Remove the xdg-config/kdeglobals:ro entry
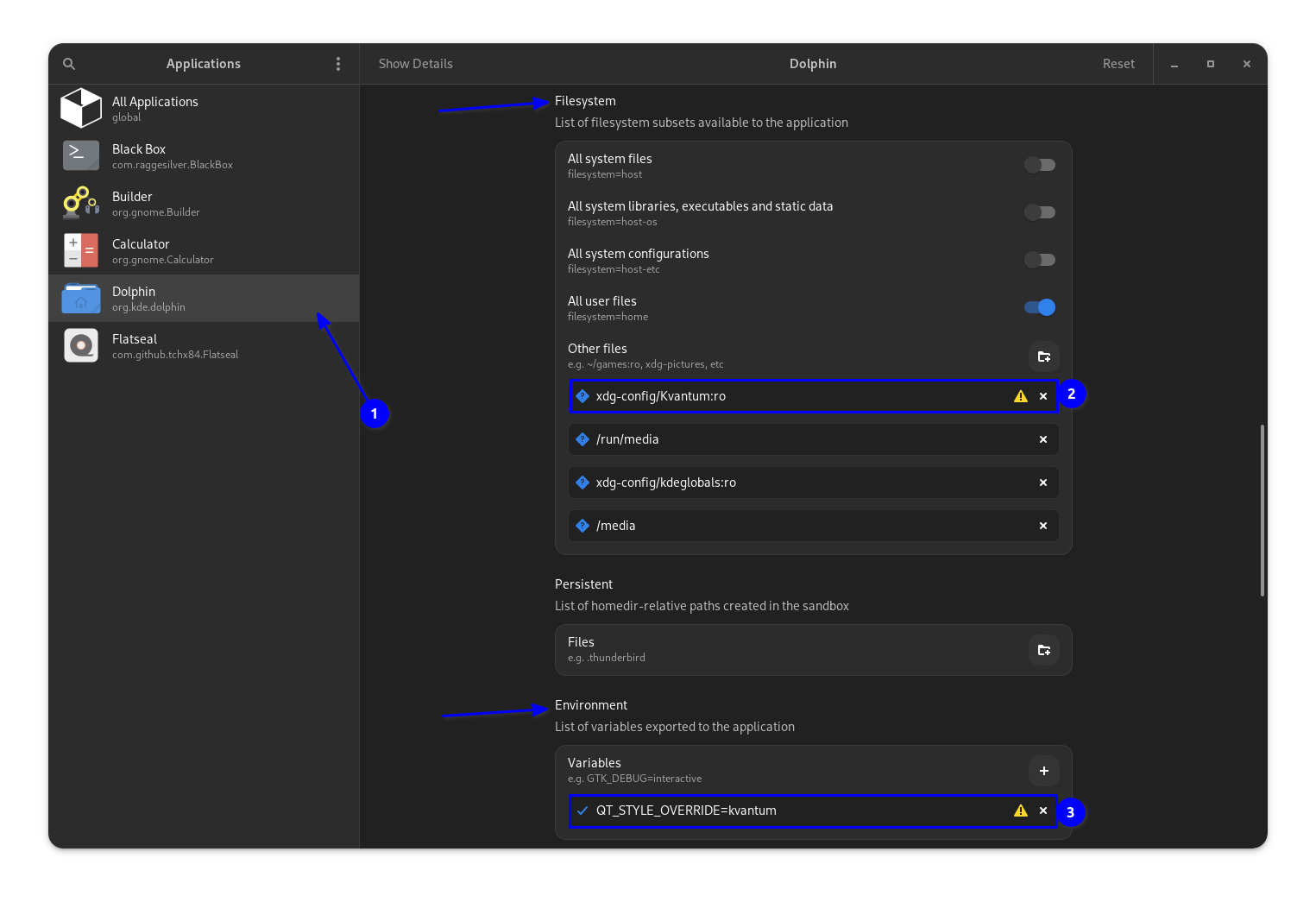Viewport: 1316px width, 902px height. (1042, 483)
